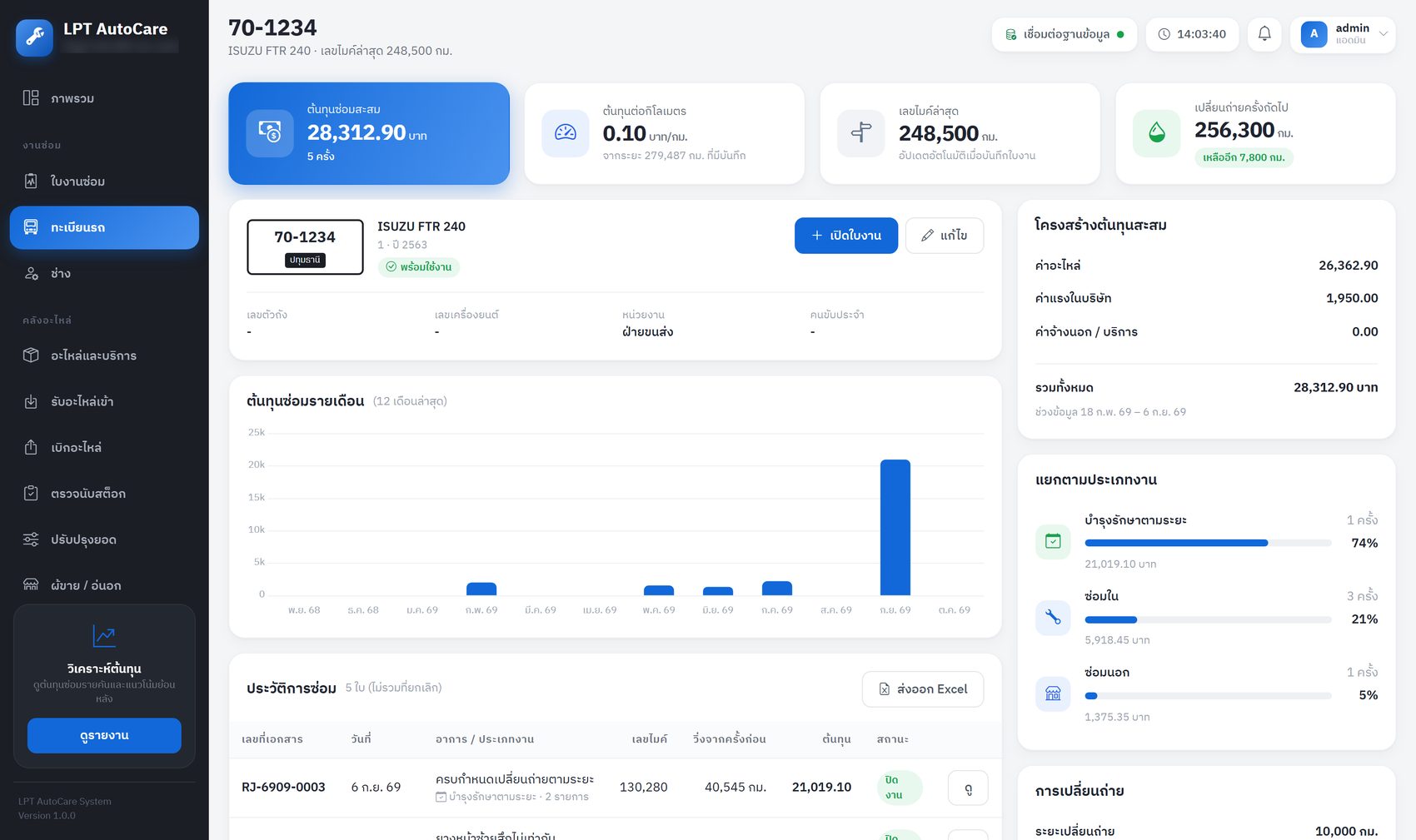The image size is (1416, 840).
Task: Click the ก.พ. 69 chart bar
Action: [481, 589]
